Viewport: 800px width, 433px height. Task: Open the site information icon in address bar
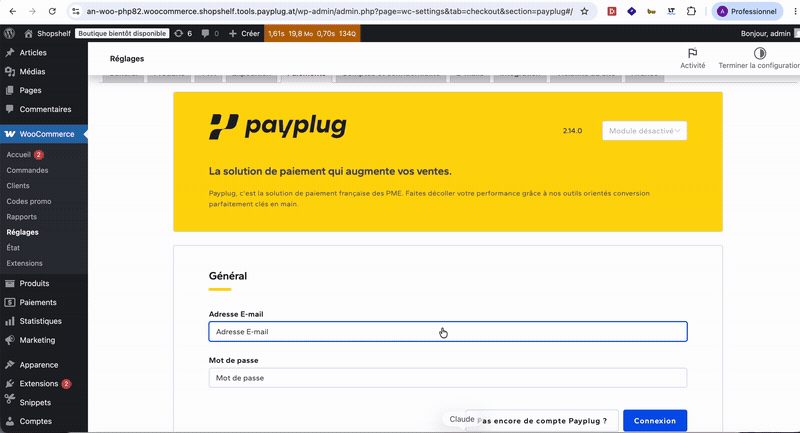(x=76, y=11)
